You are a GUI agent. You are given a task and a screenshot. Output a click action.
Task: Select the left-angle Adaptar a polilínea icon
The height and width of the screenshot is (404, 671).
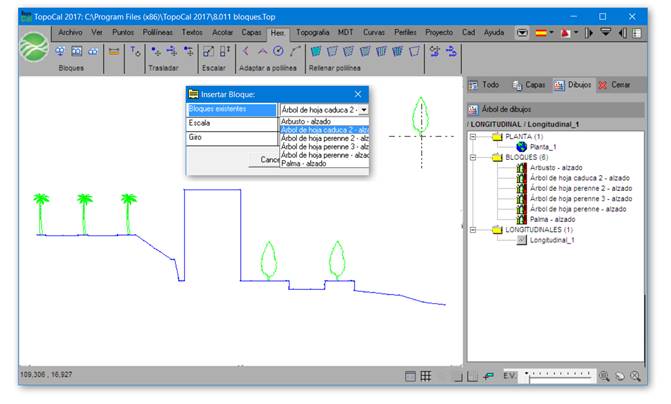click(246, 51)
